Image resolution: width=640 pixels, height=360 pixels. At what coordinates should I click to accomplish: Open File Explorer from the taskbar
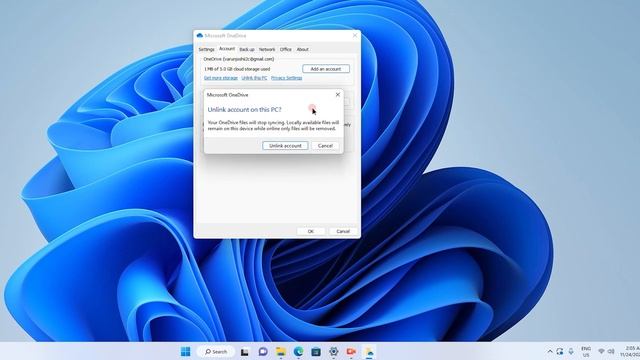281,351
